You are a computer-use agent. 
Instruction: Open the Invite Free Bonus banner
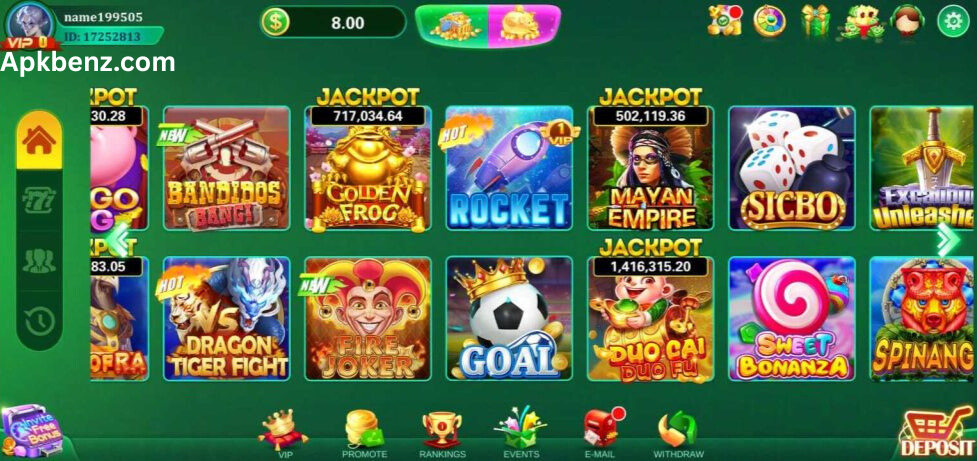click(32, 432)
